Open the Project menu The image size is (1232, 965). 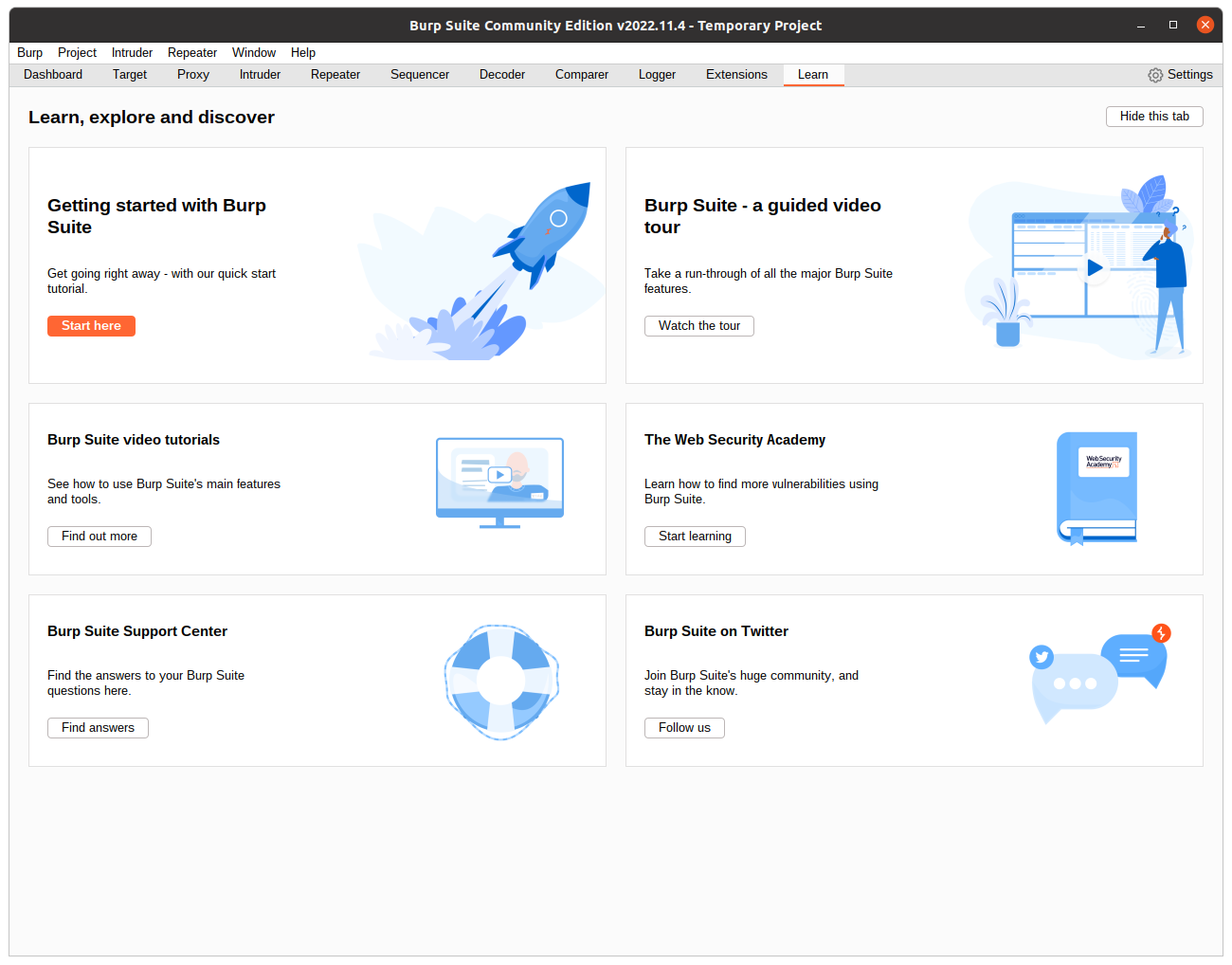click(77, 53)
